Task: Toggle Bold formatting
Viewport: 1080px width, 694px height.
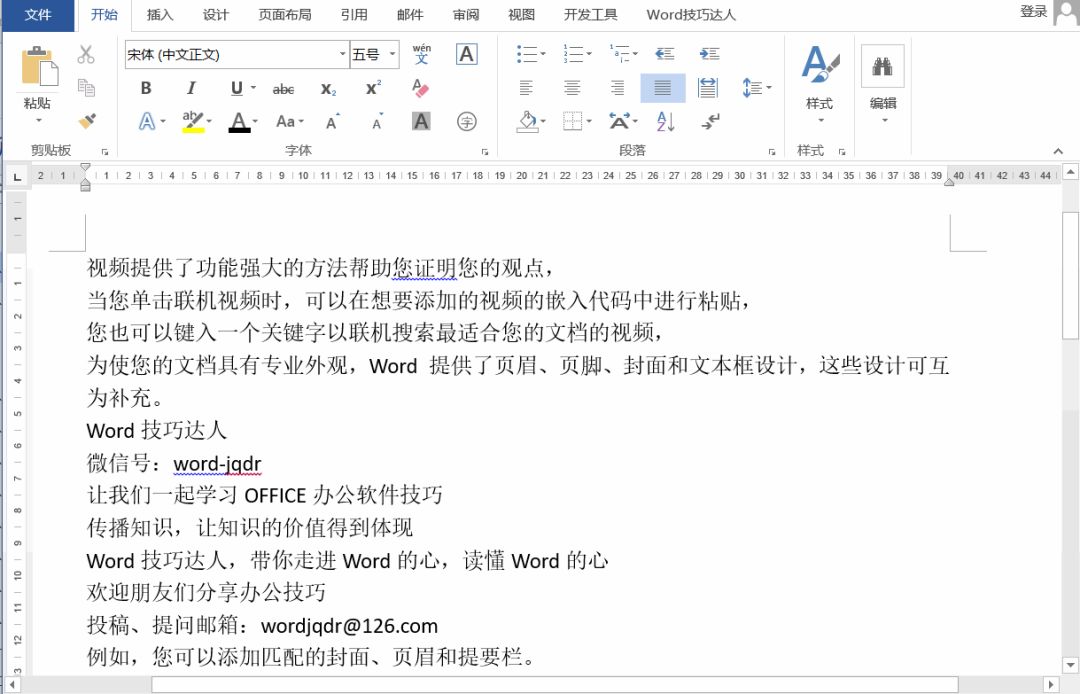Action: [x=146, y=88]
